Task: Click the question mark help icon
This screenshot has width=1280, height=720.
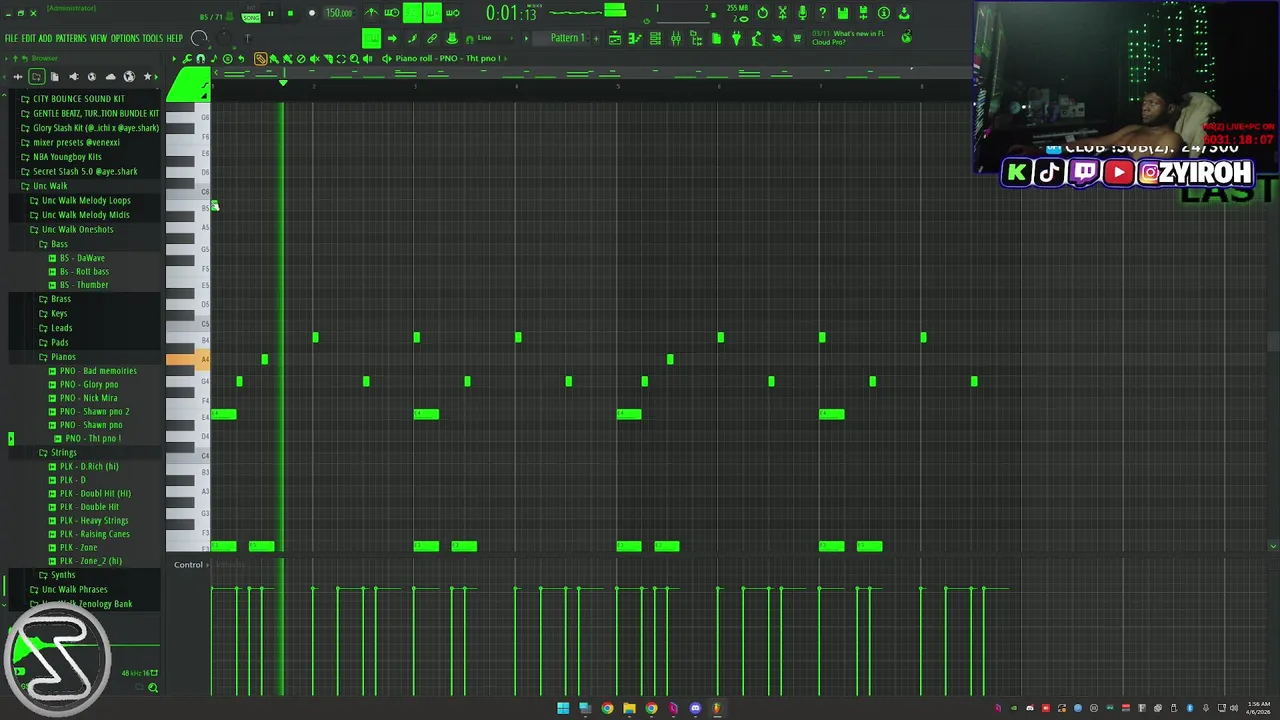Action: (822, 13)
